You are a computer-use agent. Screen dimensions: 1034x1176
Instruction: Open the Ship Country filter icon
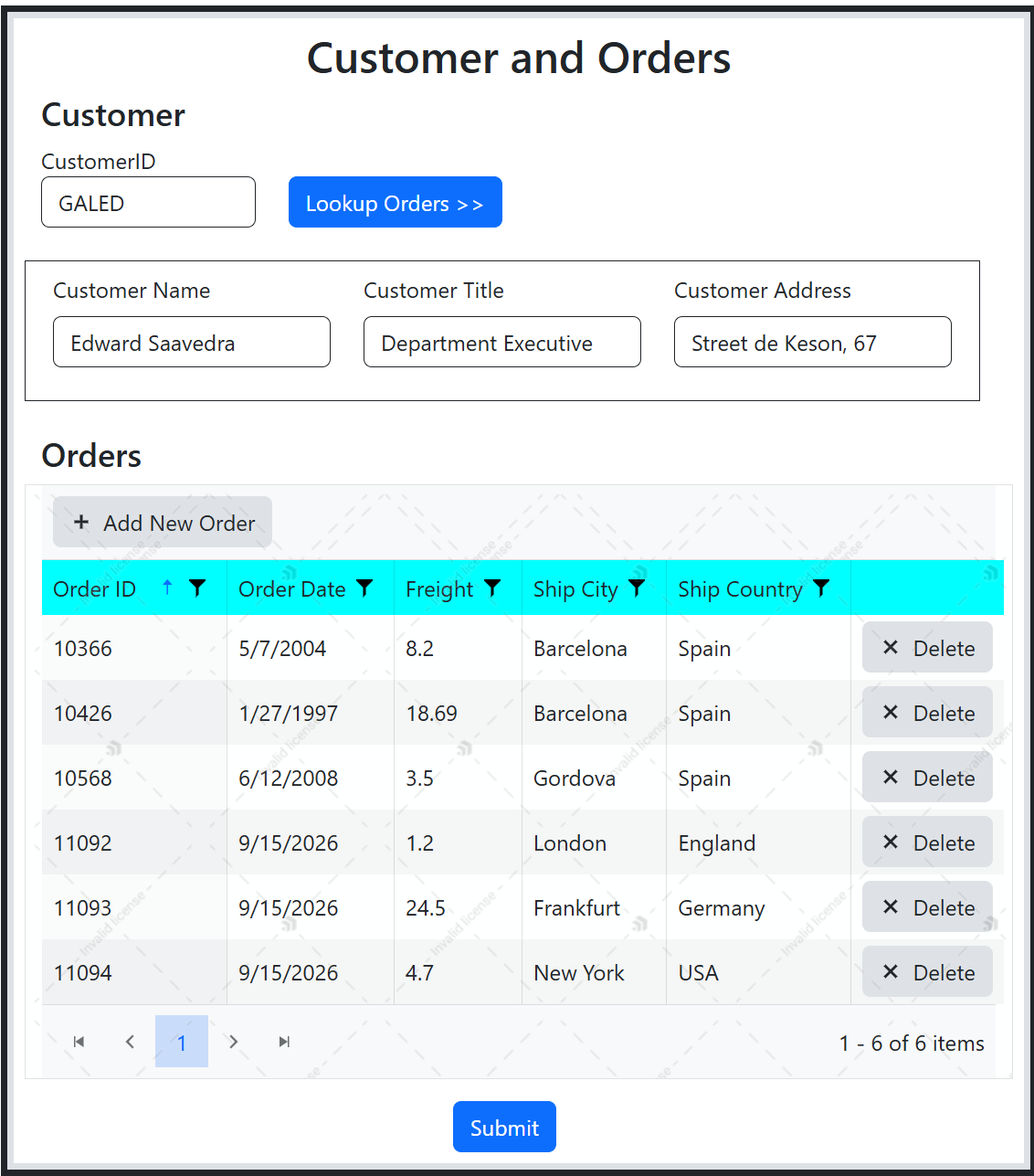821,588
